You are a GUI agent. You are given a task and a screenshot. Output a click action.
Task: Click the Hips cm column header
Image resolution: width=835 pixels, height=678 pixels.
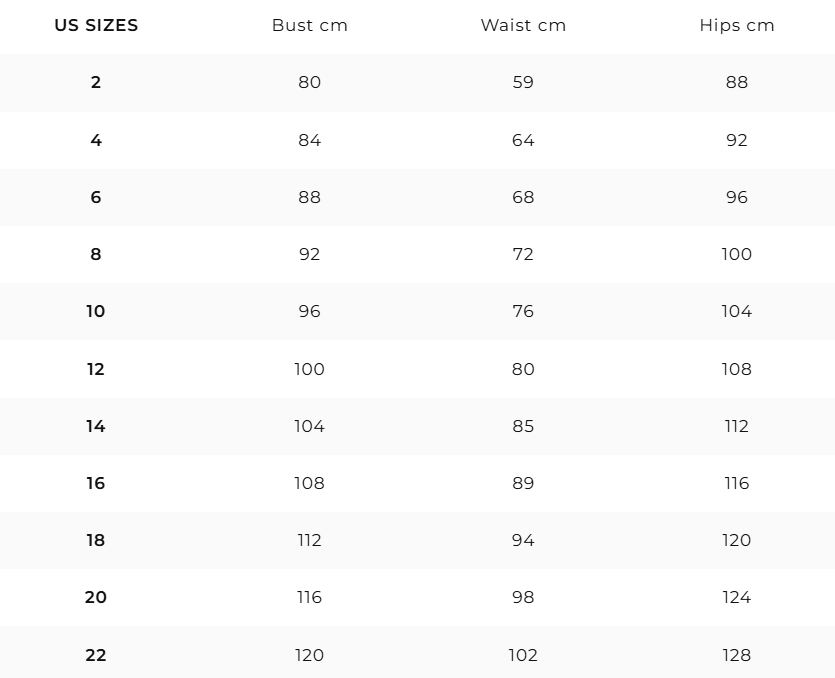click(x=736, y=25)
